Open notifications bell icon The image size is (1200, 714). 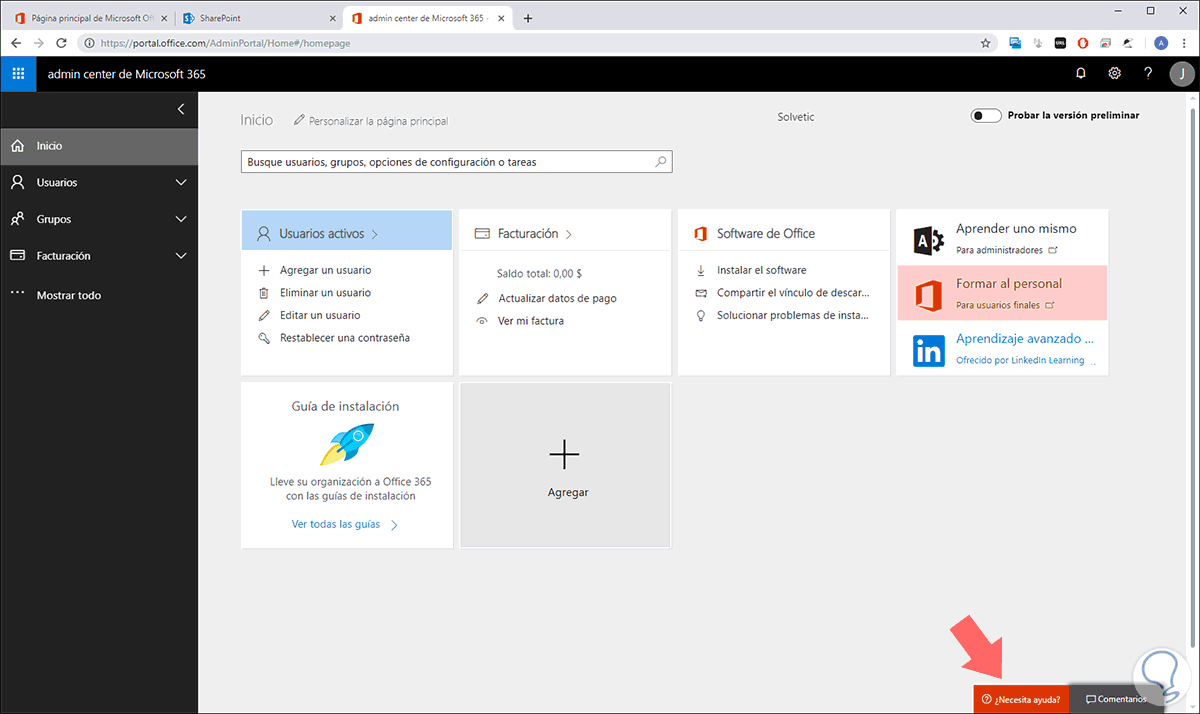[x=1081, y=74]
